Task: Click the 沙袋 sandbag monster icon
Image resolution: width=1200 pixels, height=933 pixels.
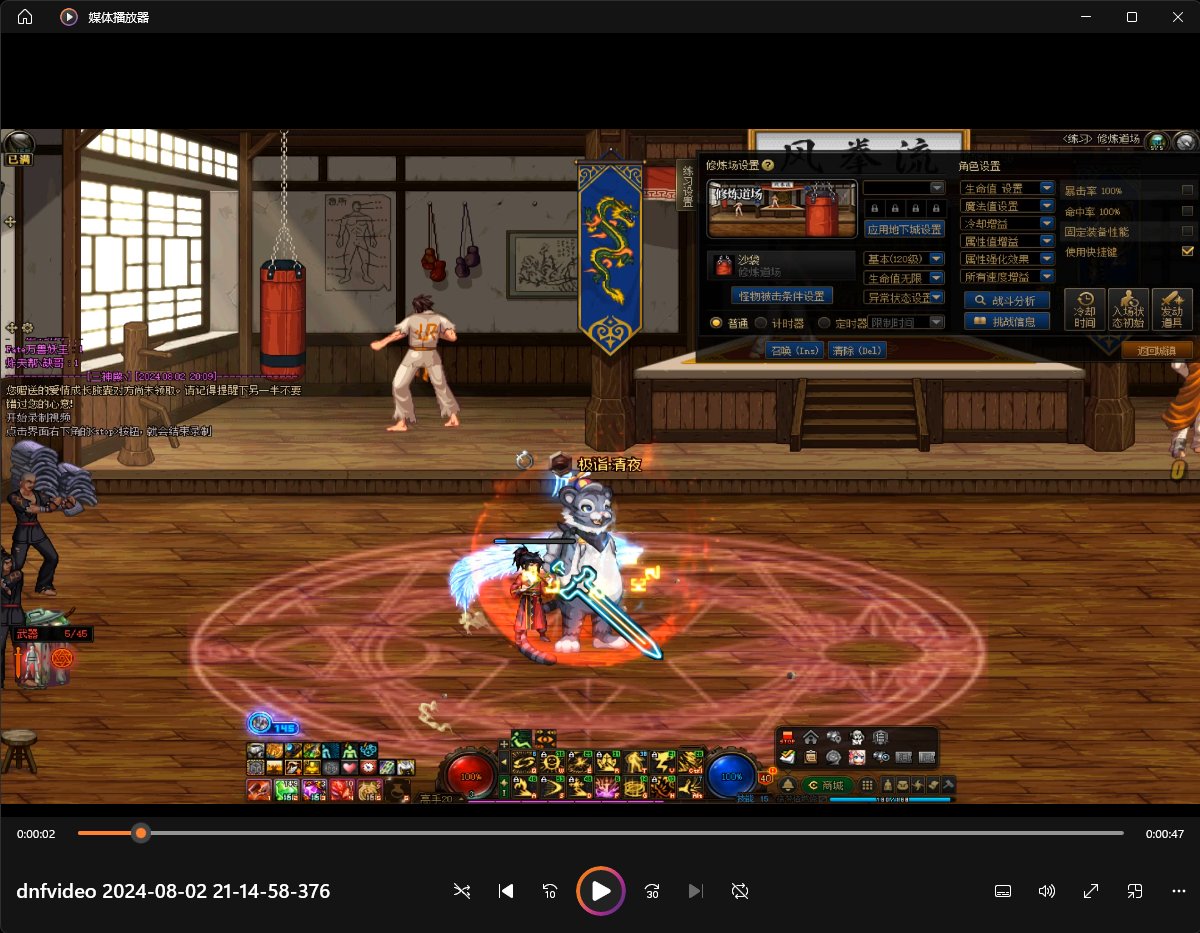Action: coord(723,265)
